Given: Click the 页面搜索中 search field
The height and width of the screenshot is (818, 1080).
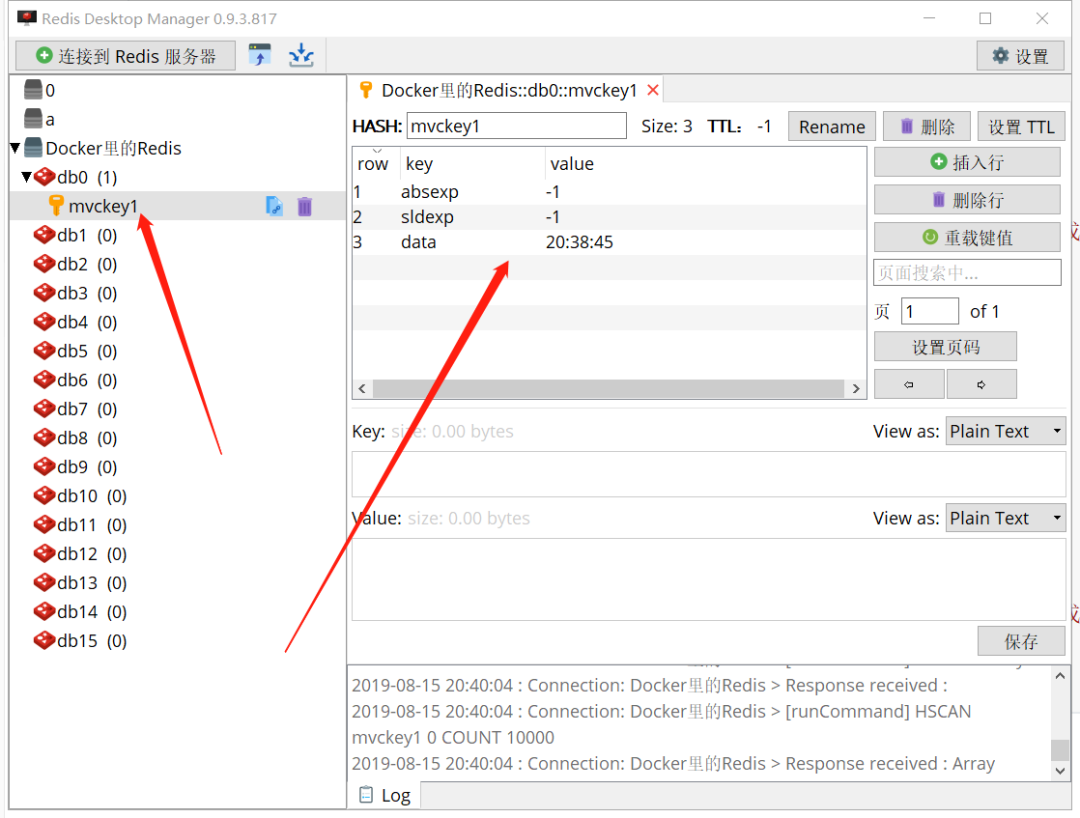Looking at the screenshot, I should [967, 273].
